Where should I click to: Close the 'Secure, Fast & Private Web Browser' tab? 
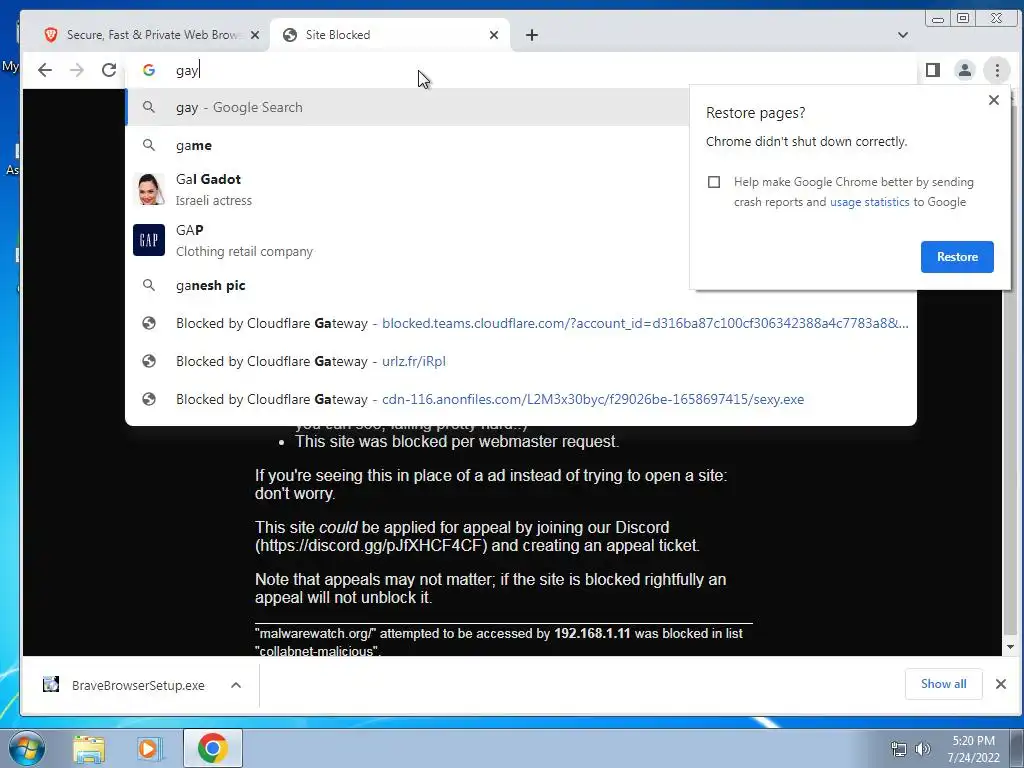(255, 35)
